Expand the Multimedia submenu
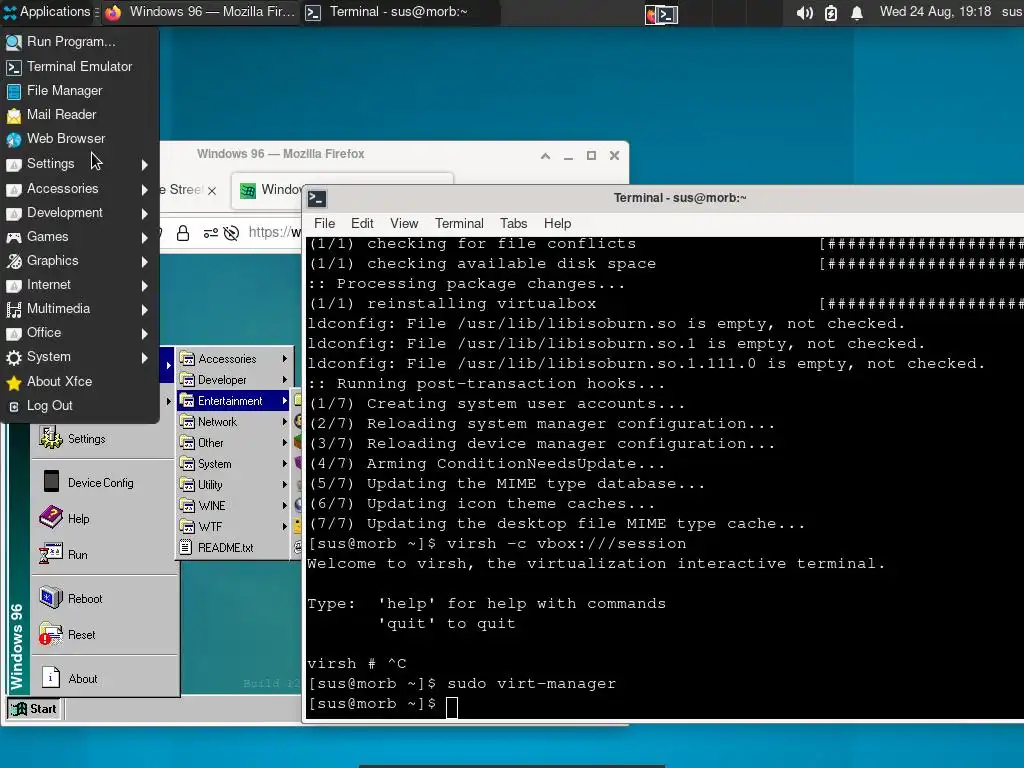 80,309
